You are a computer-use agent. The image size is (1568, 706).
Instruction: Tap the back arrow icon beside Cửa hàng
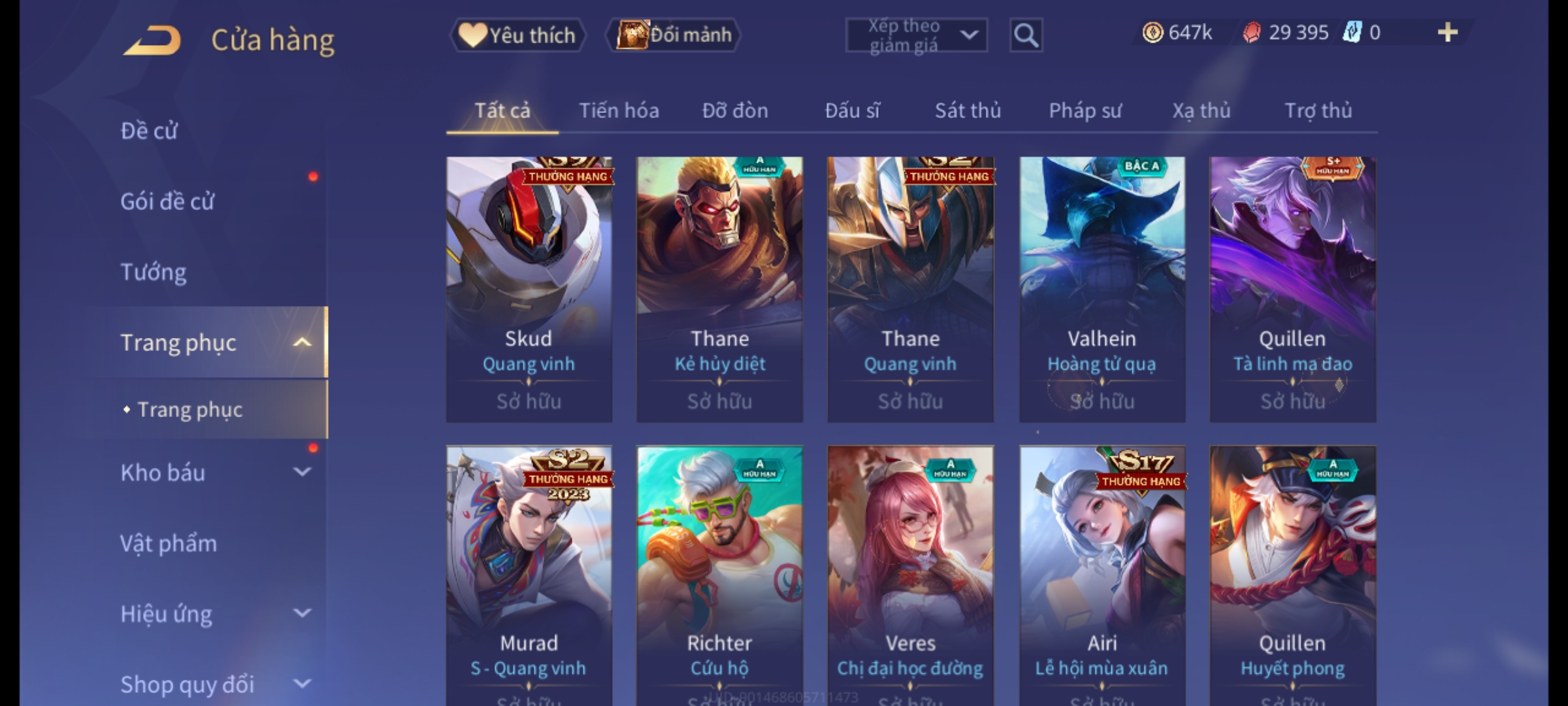[152, 41]
